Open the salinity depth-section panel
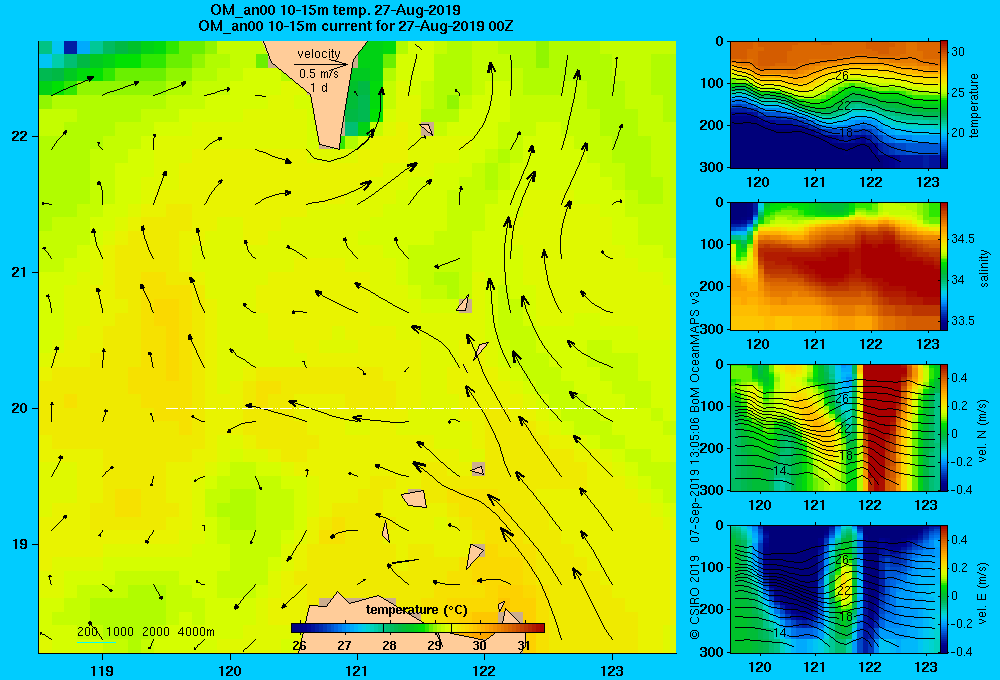The width and height of the screenshot is (1000, 680). [834, 266]
